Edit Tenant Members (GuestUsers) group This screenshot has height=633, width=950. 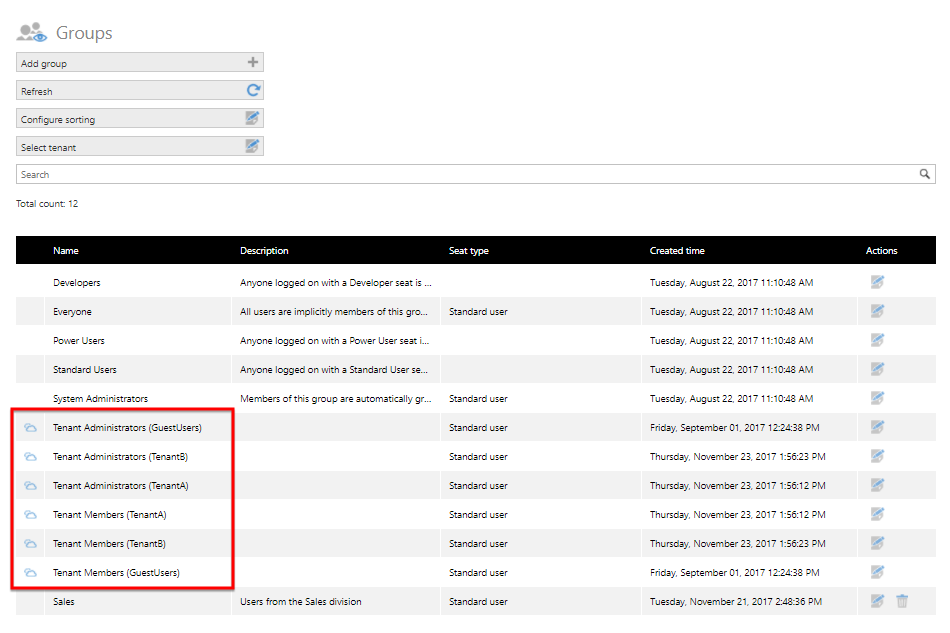(x=877, y=572)
